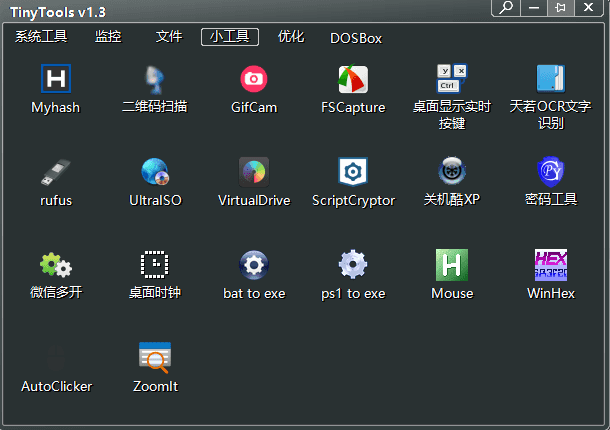
Task: Open the WinHex editor icon
Action: (x=550, y=265)
